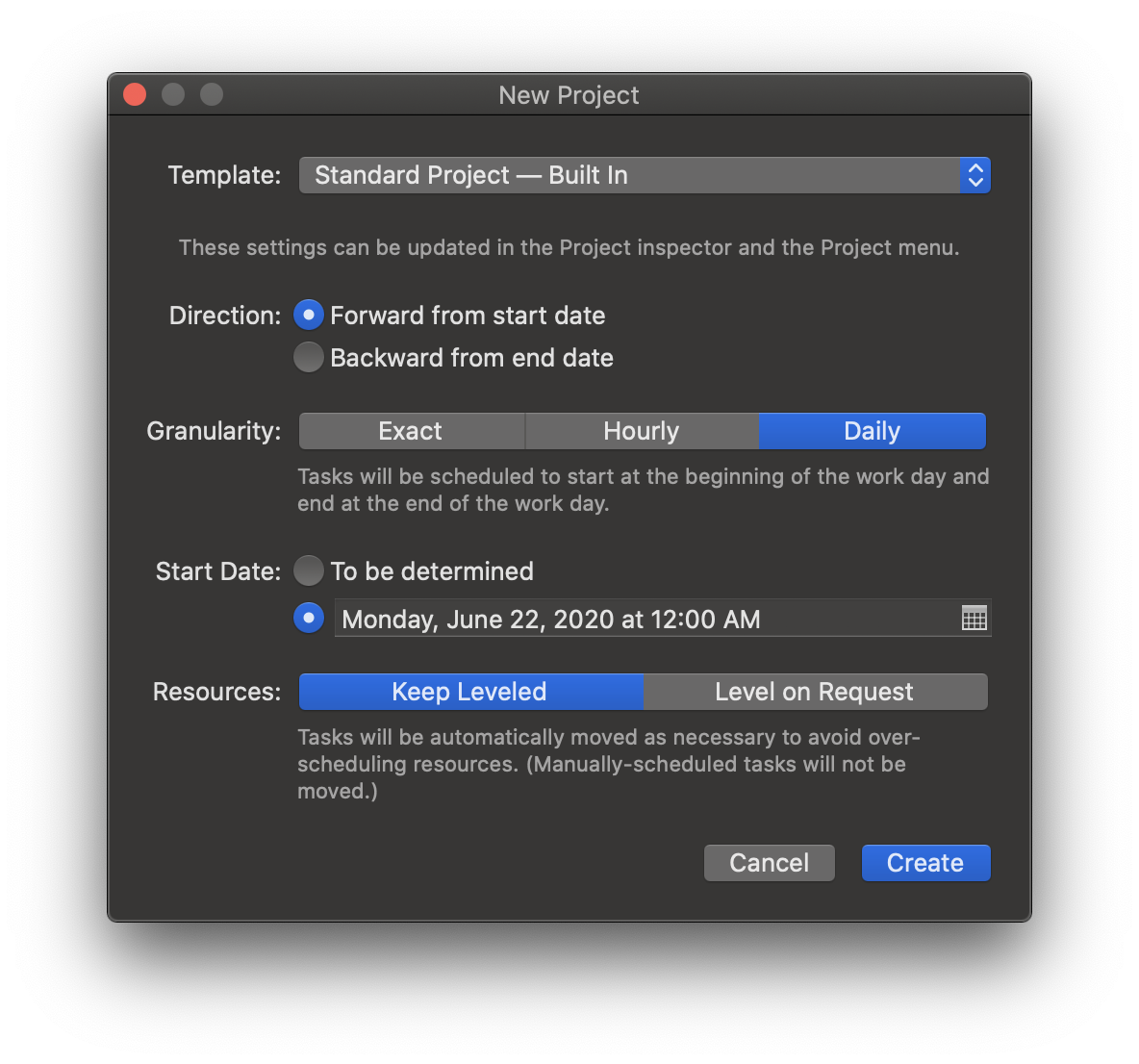This screenshot has height=1064, width=1139.
Task: Zoom the New Project window
Action: point(212,94)
